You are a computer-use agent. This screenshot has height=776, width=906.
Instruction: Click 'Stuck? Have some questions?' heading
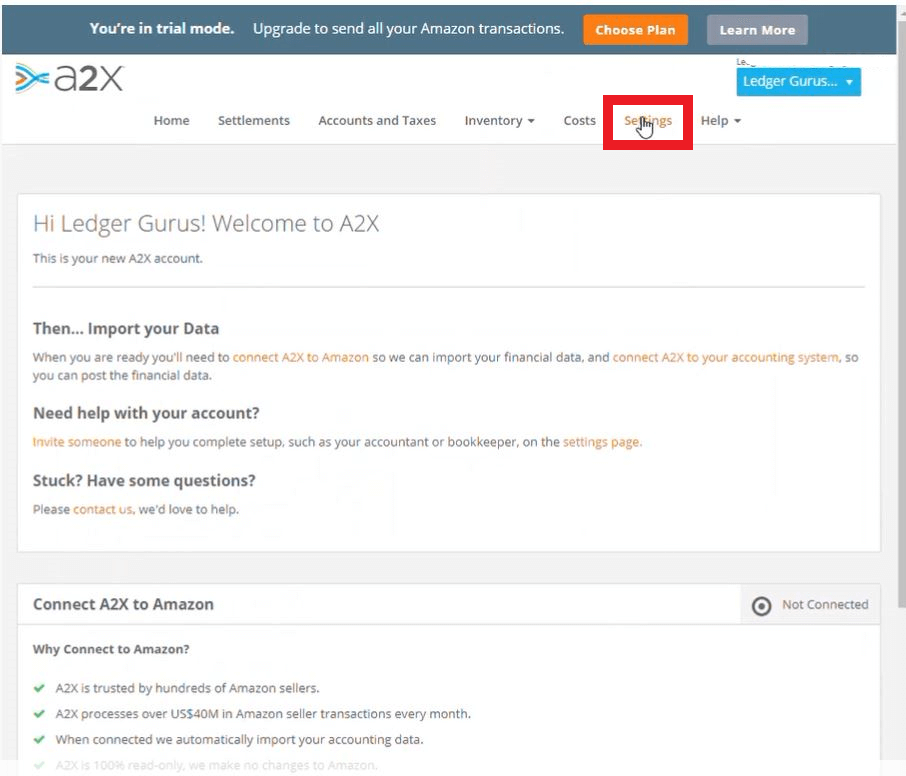click(x=144, y=481)
